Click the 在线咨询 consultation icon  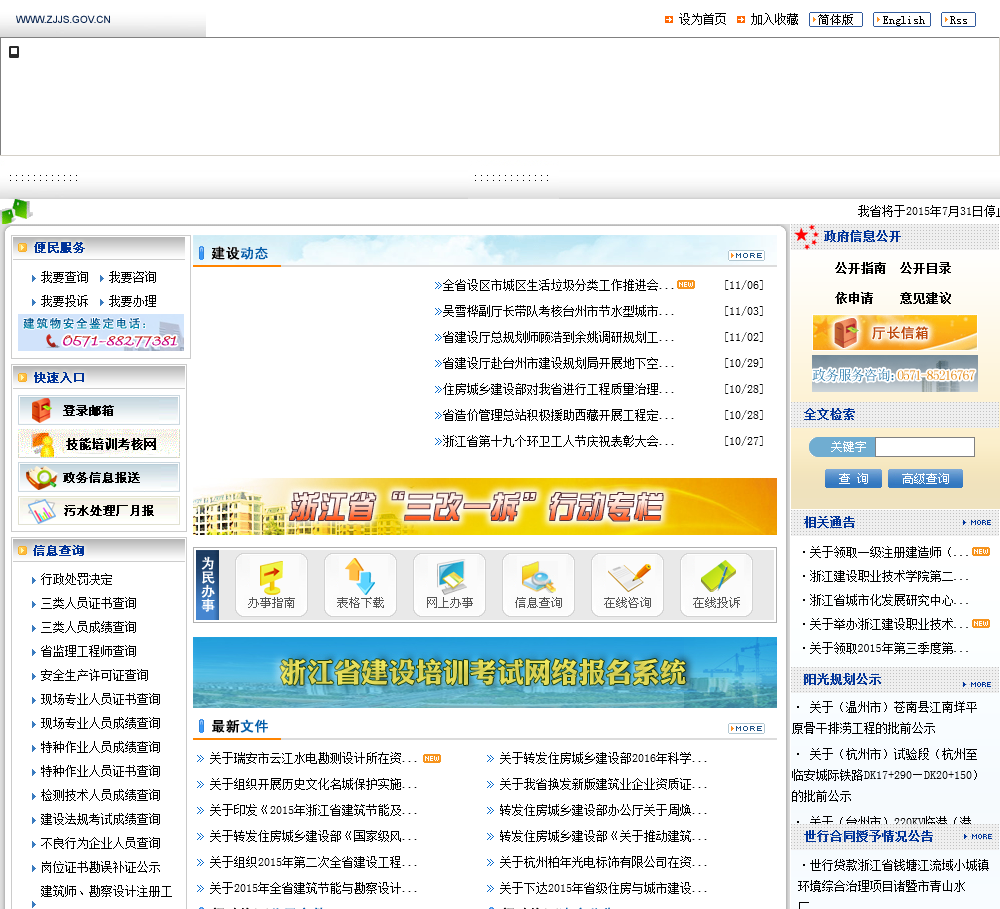[x=627, y=585]
